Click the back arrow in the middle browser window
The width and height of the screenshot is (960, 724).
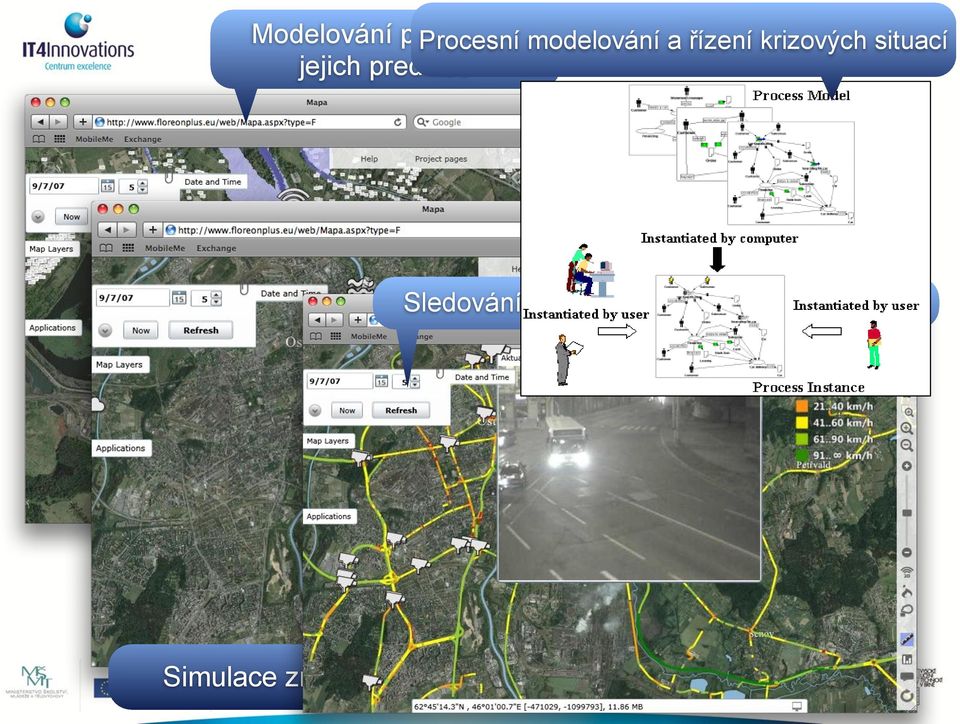tap(108, 230)
